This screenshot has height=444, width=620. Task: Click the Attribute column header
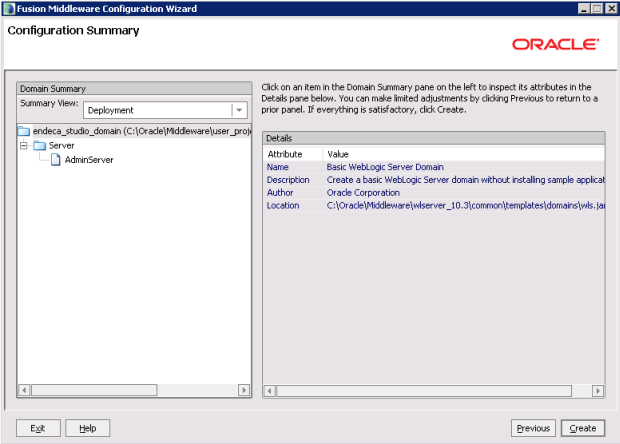[293, 154]
